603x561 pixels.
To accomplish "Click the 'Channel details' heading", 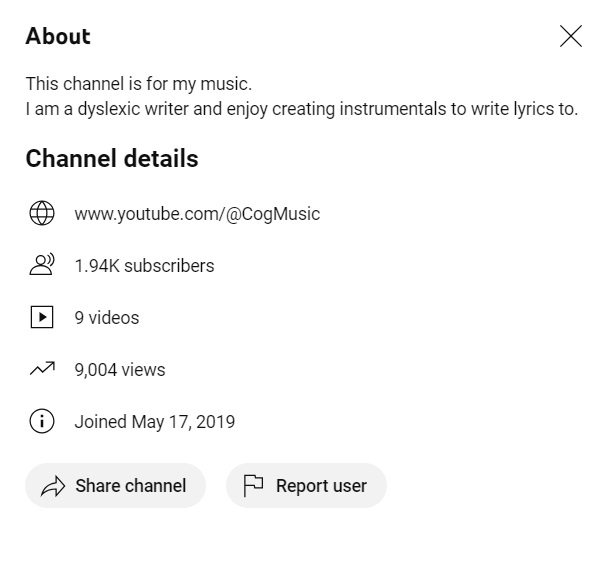I will click(112, 158).
